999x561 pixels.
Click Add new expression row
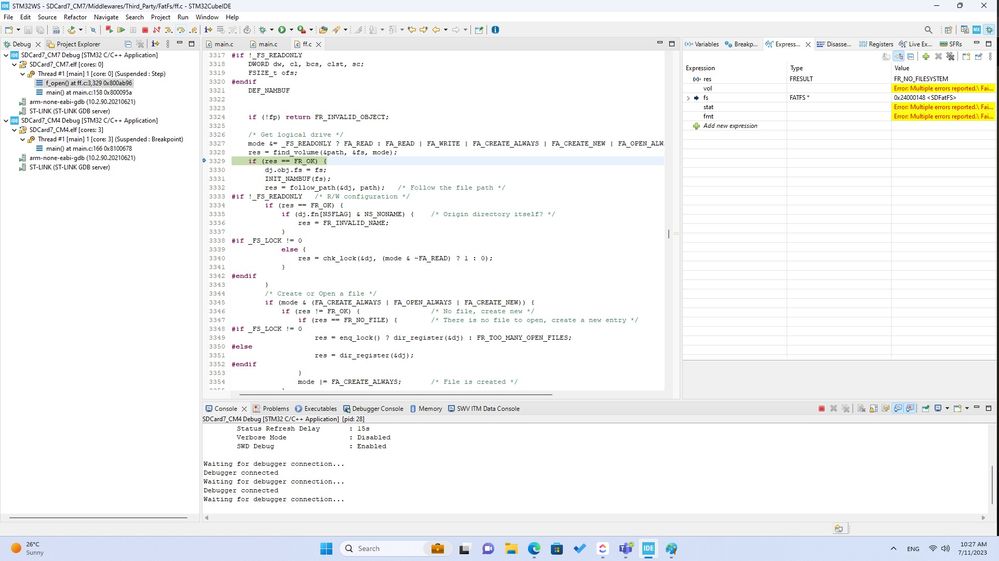coord(730,126)
